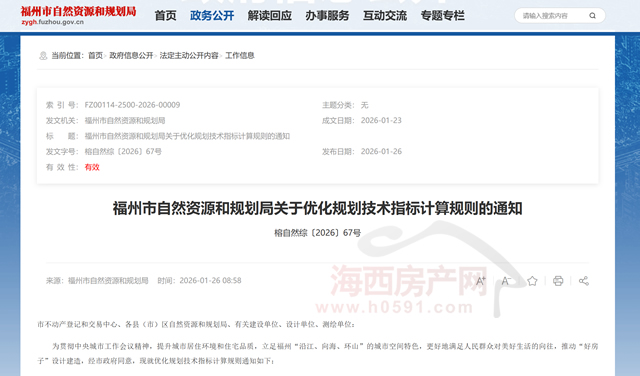The width and height of the screenshot is (640, 376).
Task: Increase font size with A+ icon
Action: (x=480, y=281)
